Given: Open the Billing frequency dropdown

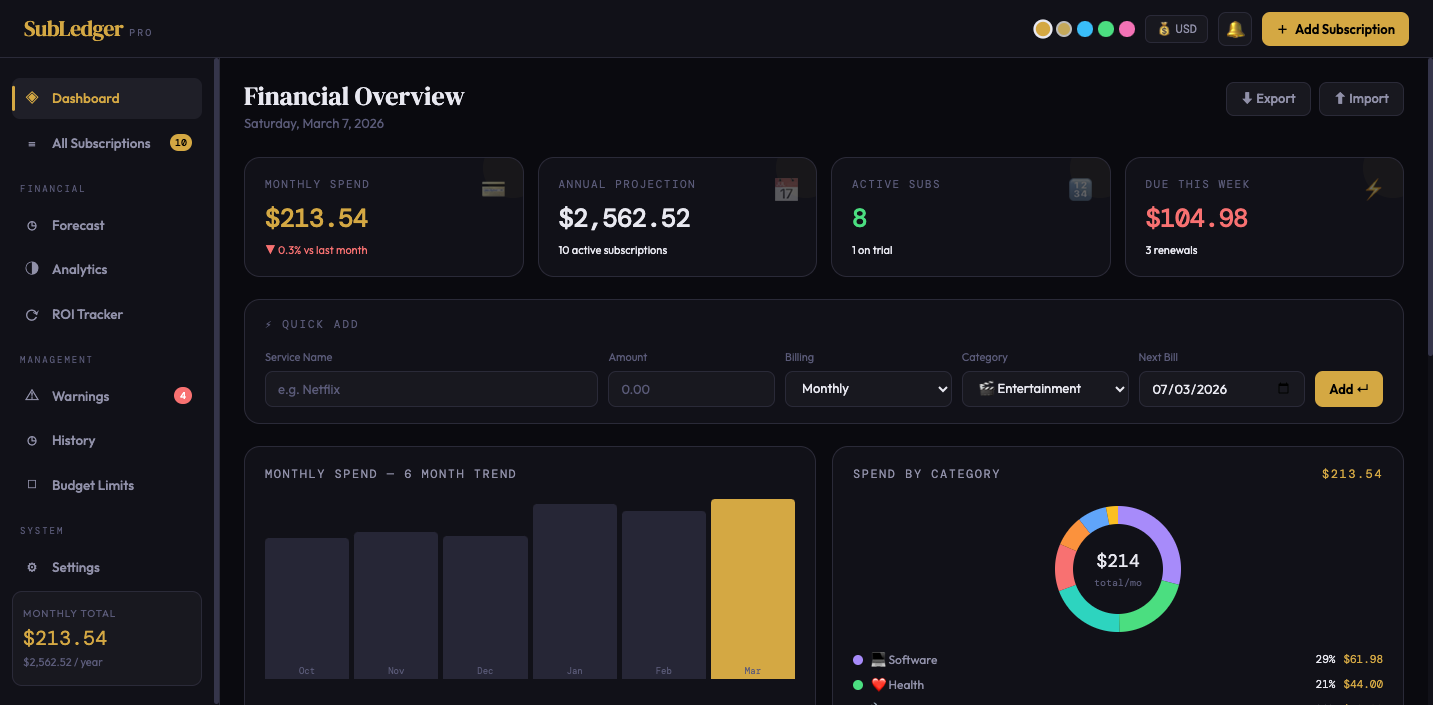Looking at the screenshot, I should click(868, 389).
